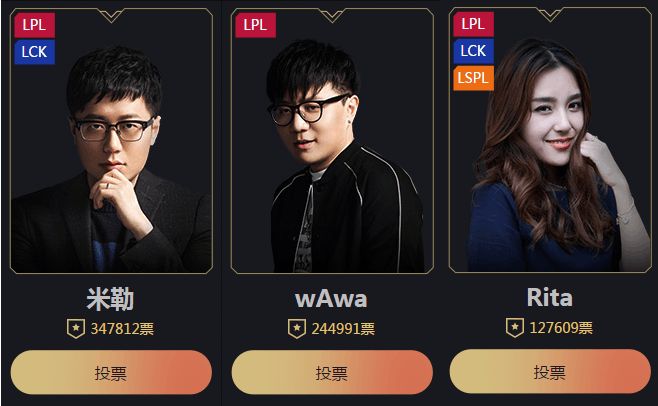Click the star shield icon beside 127609票
This screenshot has width=658, height=406.
515,327
